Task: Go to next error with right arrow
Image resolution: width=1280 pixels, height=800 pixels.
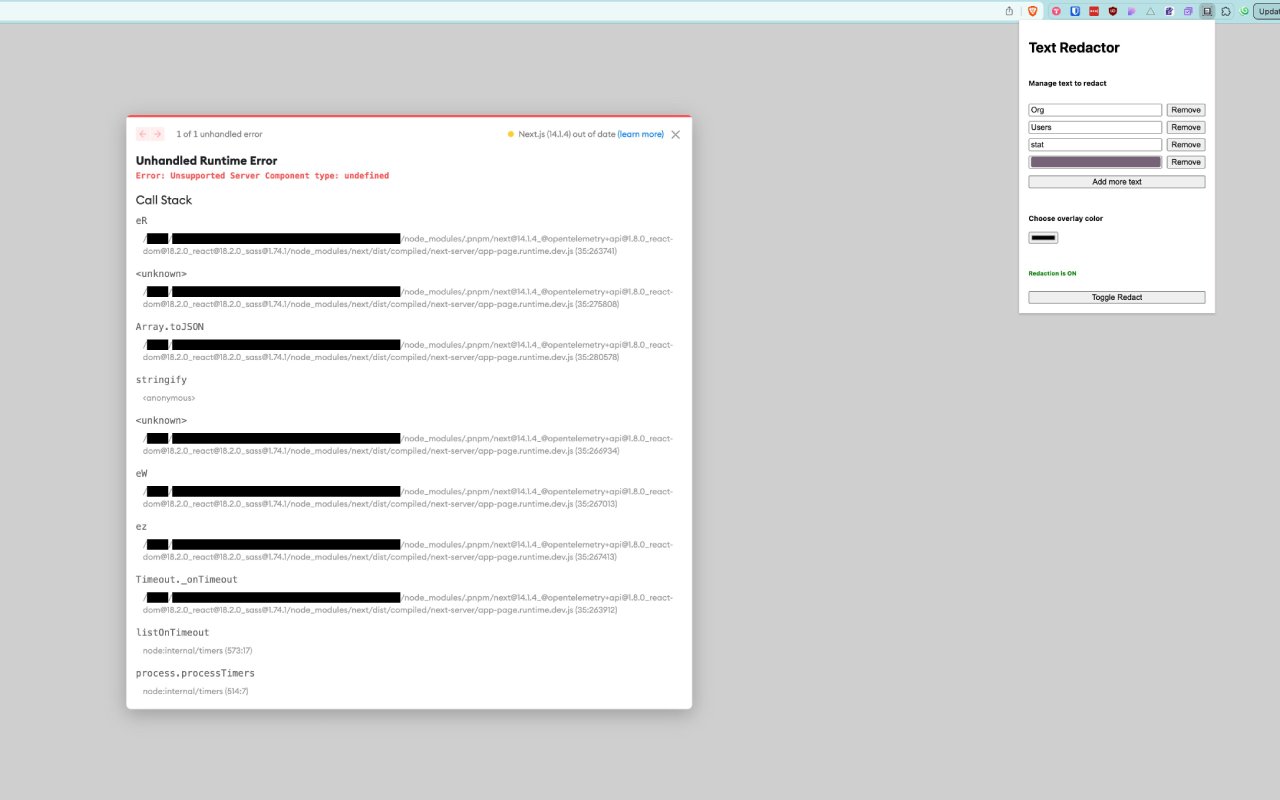Action: pyautogui.click(x=157, y=134)
